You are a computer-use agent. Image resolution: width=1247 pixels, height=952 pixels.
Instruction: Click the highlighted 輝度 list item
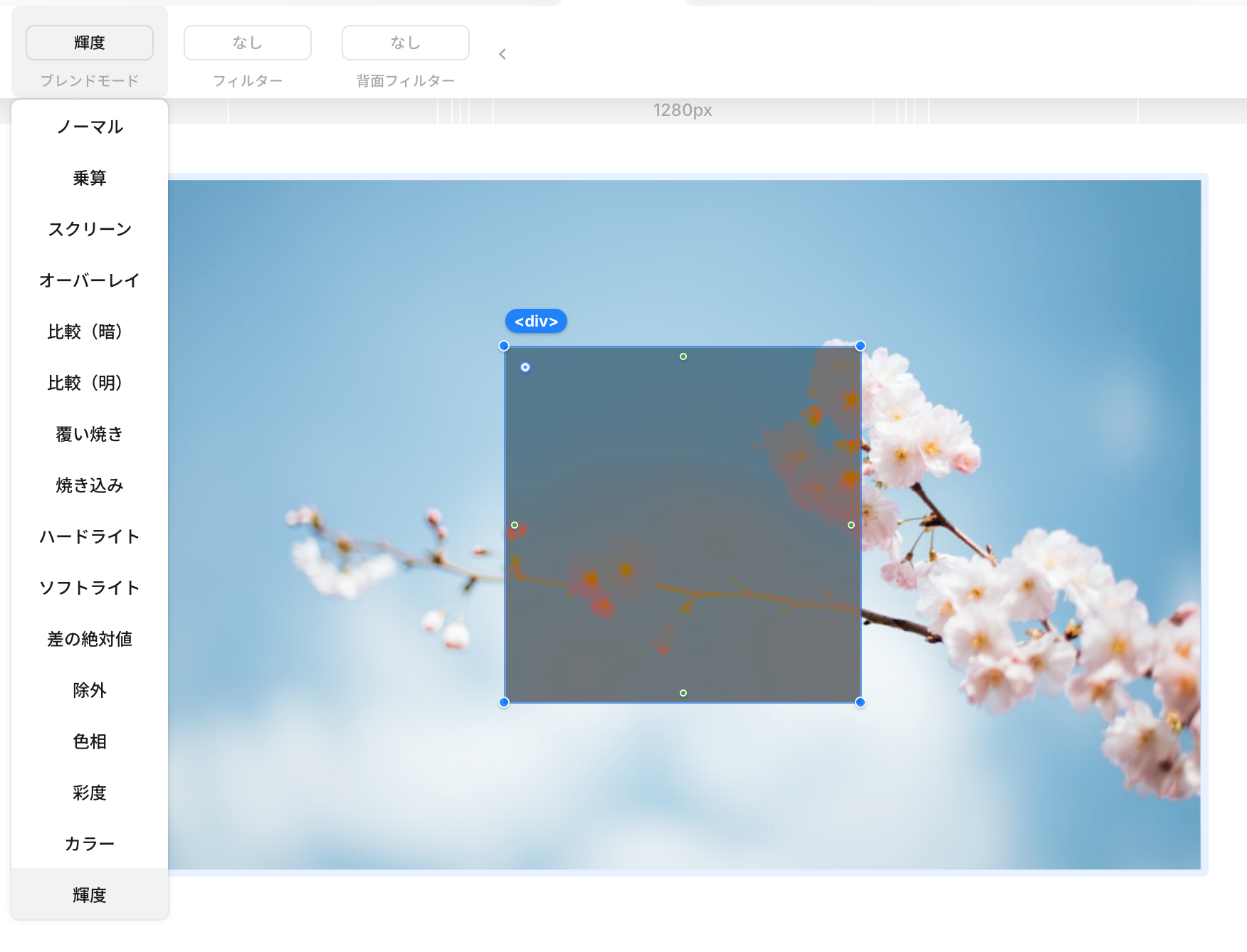tap(90, 894)
